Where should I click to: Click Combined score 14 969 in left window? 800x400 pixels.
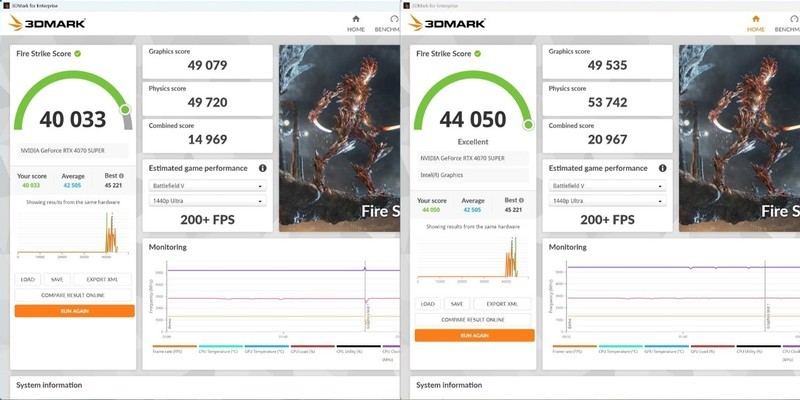tap(207, 136)
